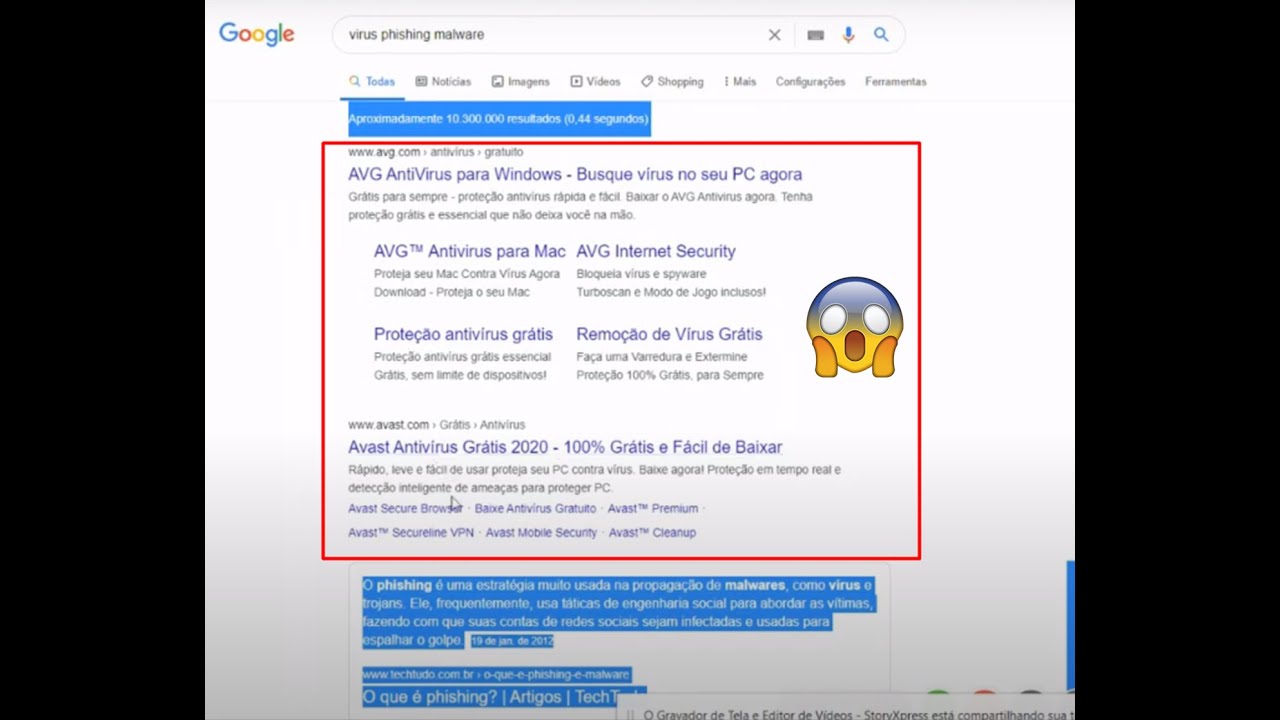Open 'O que é phishing?' TechTudo result

pyautogui.click(x=504, y=697)
